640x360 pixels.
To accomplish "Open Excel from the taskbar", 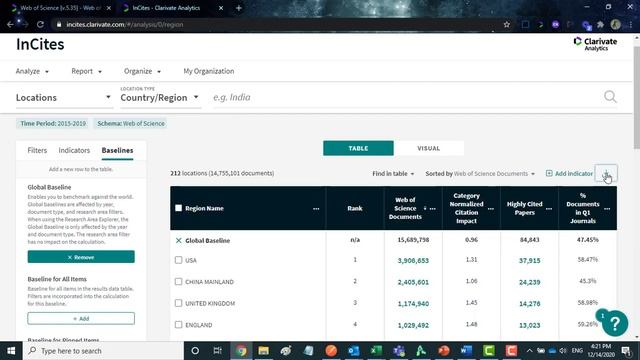I will click(376, 351).
